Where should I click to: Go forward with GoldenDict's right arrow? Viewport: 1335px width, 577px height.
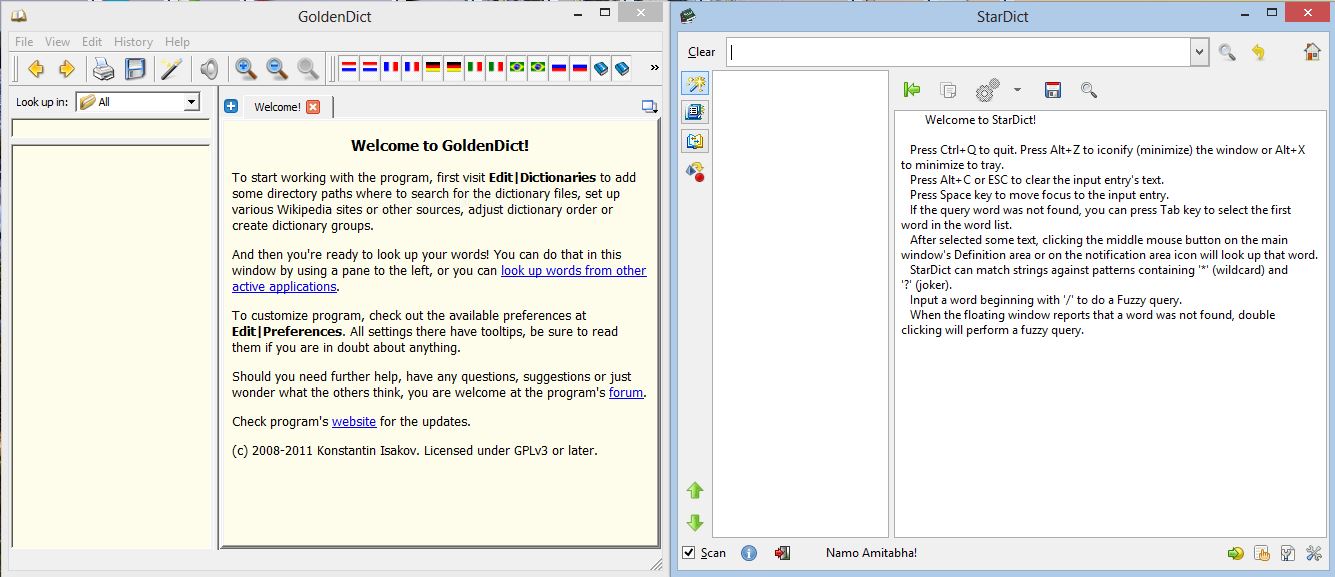[x=67, y=69]
